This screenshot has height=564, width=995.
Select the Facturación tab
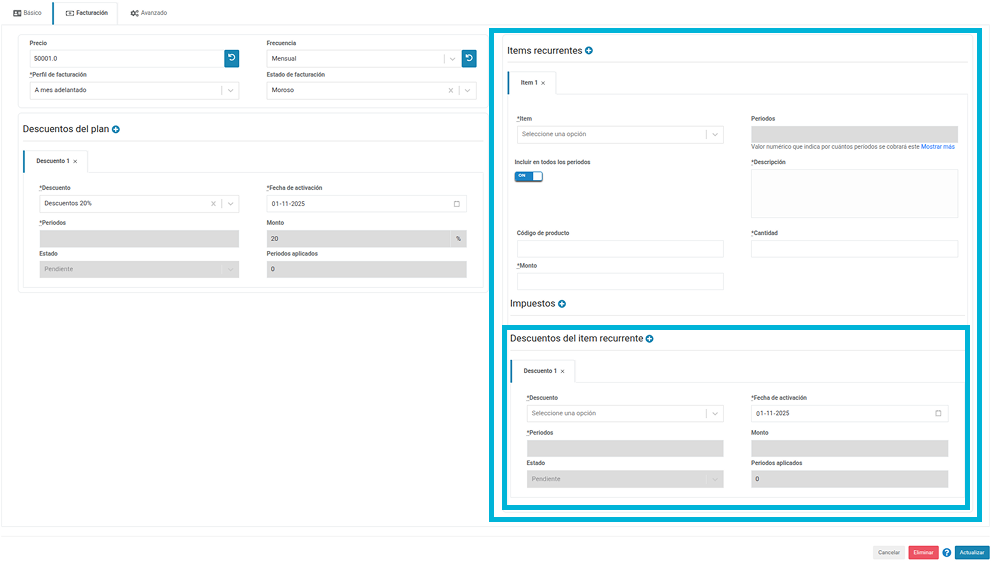click(86, 13)
